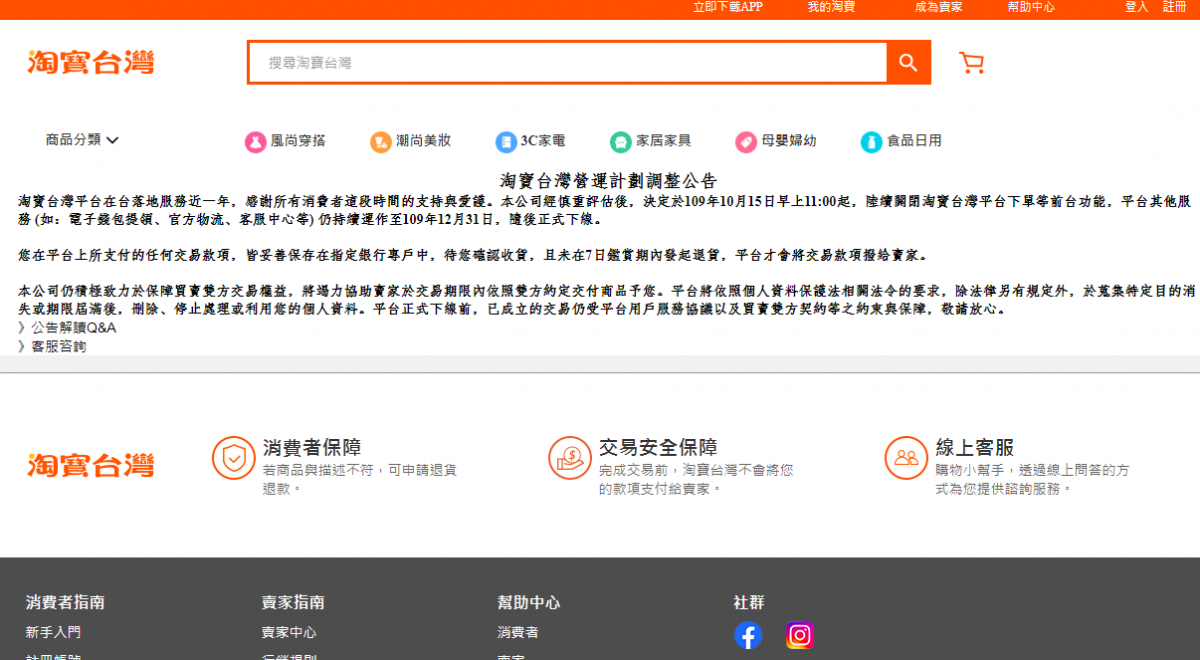The image size is (1200, 660).
Task: Click 賣家中心 in footer
Action: 289,632
